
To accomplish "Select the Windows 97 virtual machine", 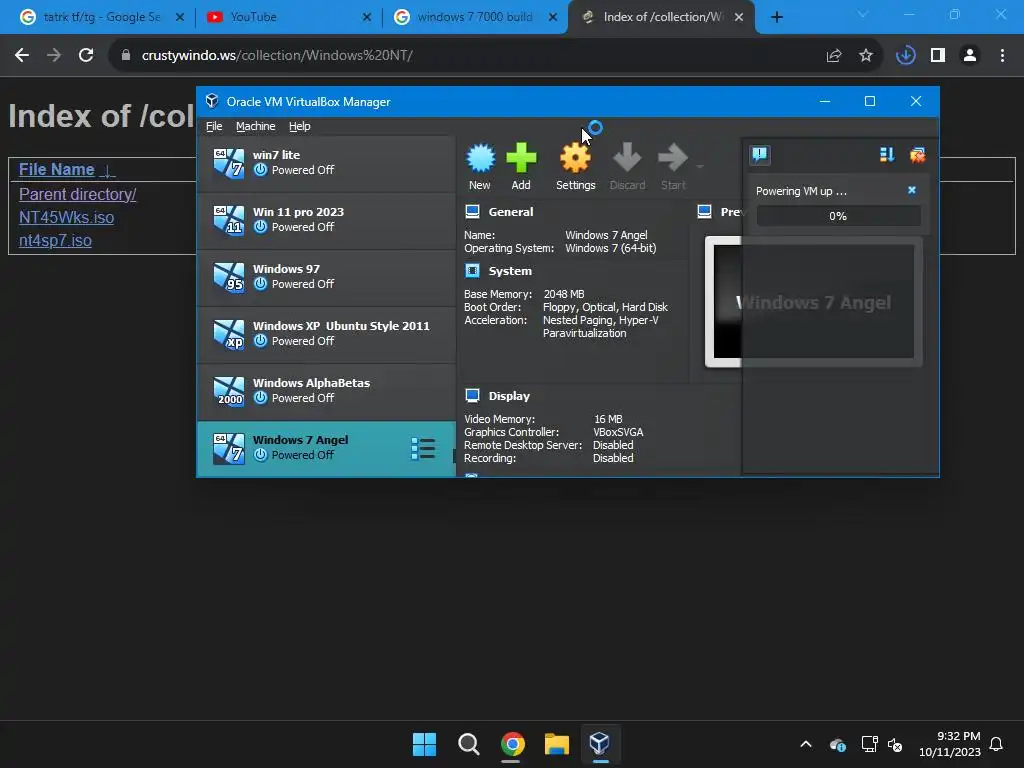I will pyautogui.click(x=326, y=277).
